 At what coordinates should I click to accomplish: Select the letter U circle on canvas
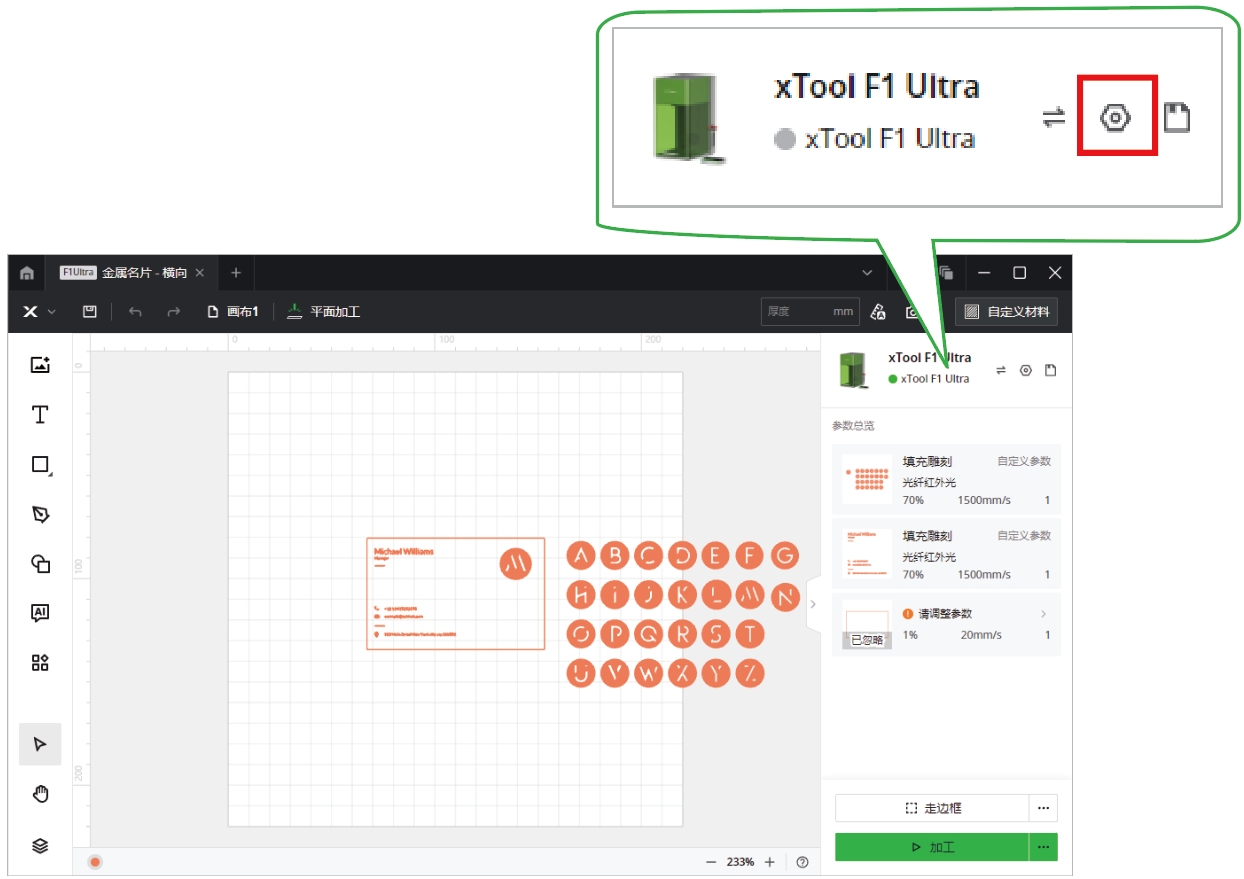coord(581,673)
